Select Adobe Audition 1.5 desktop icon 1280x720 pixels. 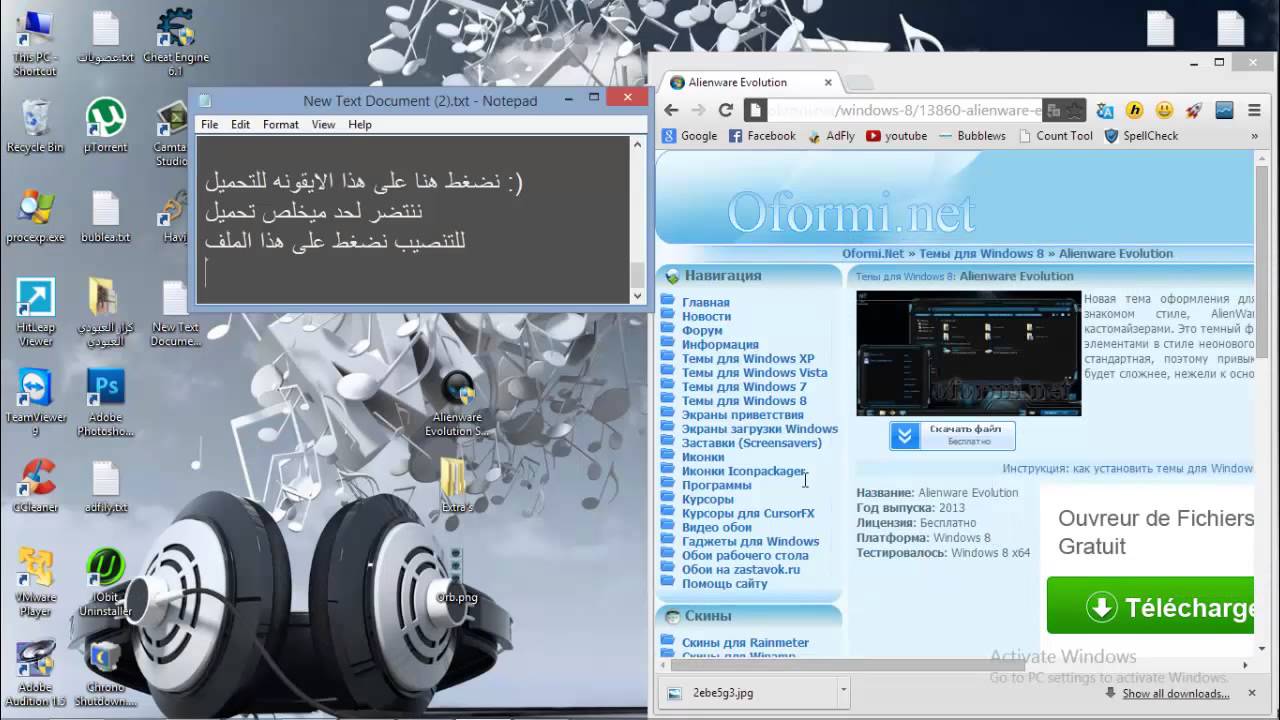point(35,672)
